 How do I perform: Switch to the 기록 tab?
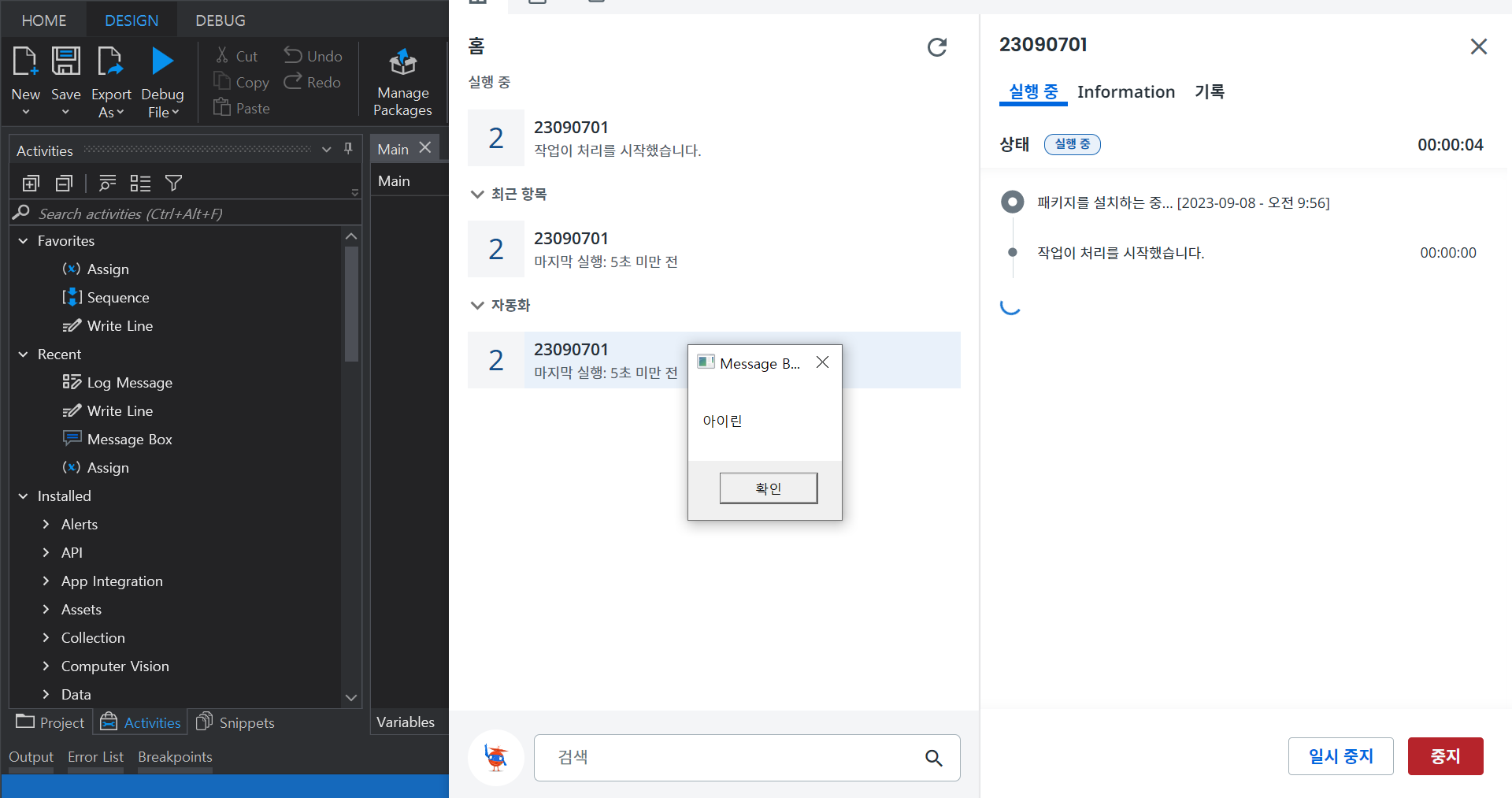(1210, 92)
